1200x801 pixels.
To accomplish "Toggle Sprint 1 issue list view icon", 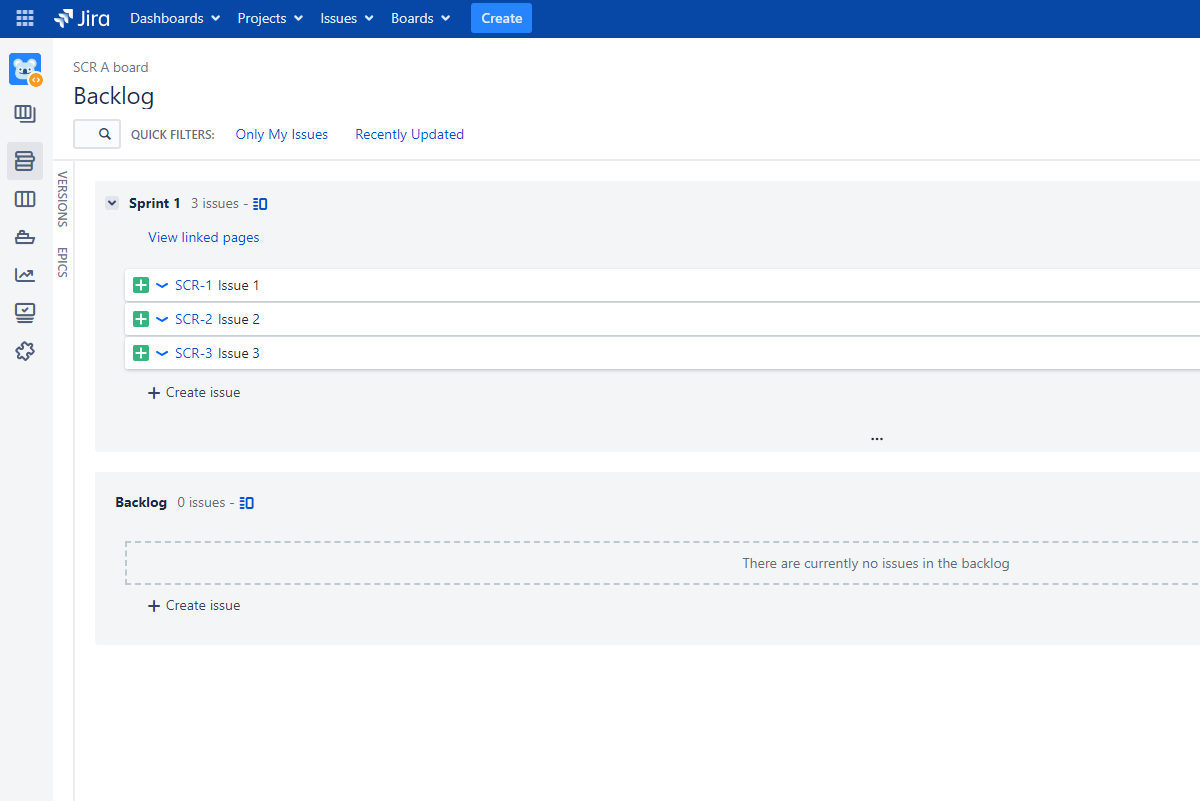I will pyautogui.click(x=260, y=203).
